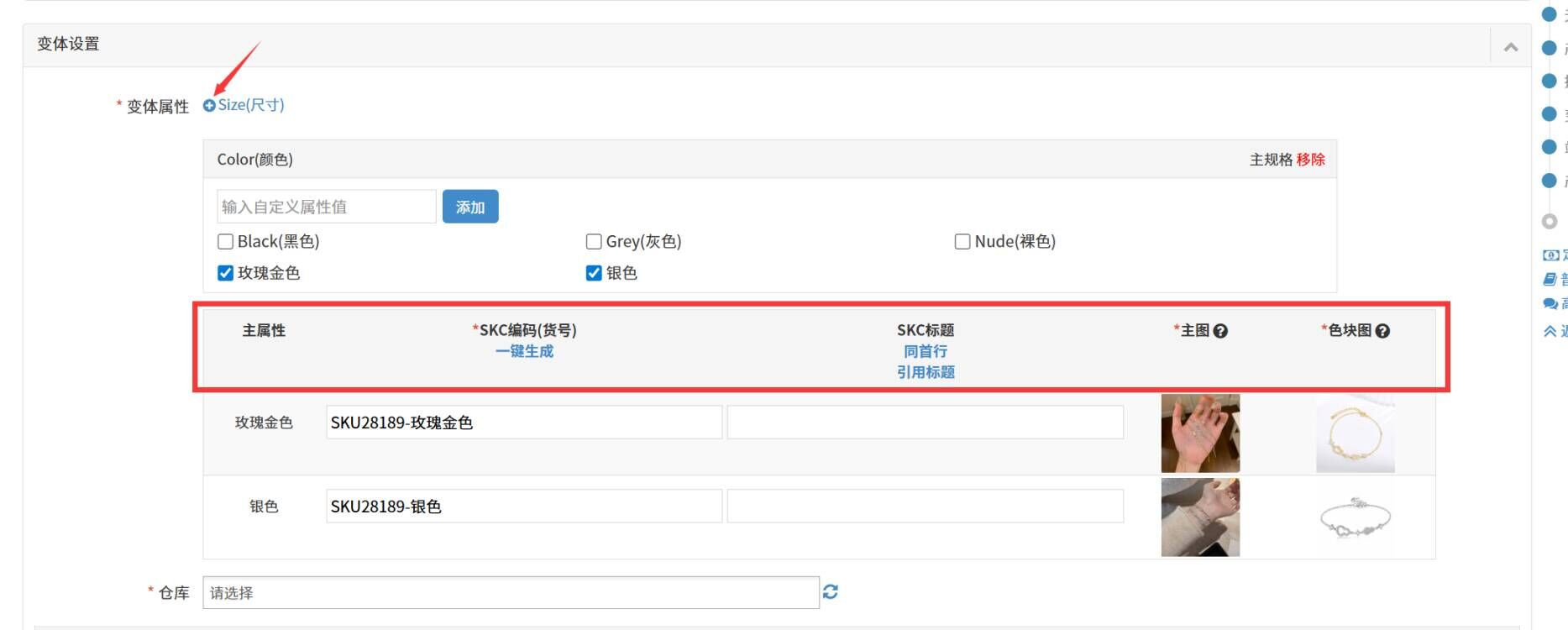Viewport: 1568px width, 630px height.
Task: Open the 银色 bracelet color swatch image
Action: (x=1355, y=517)
